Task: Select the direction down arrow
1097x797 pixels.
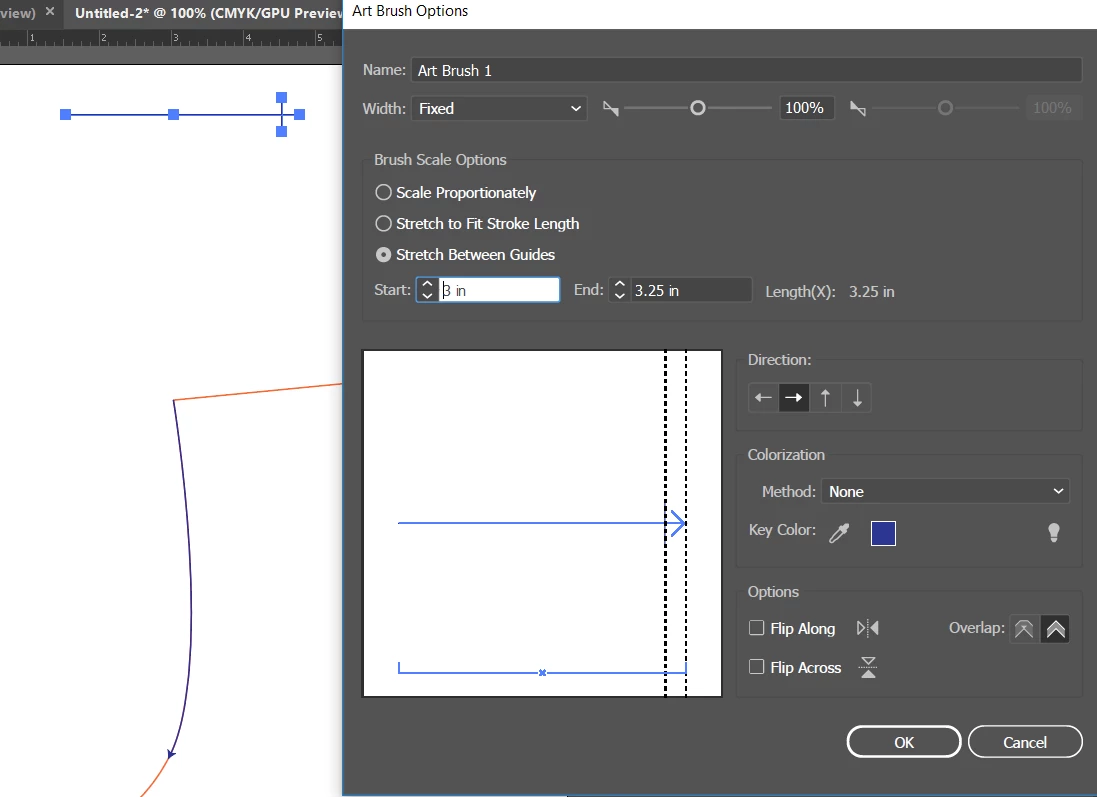Action: pos(857,398)
